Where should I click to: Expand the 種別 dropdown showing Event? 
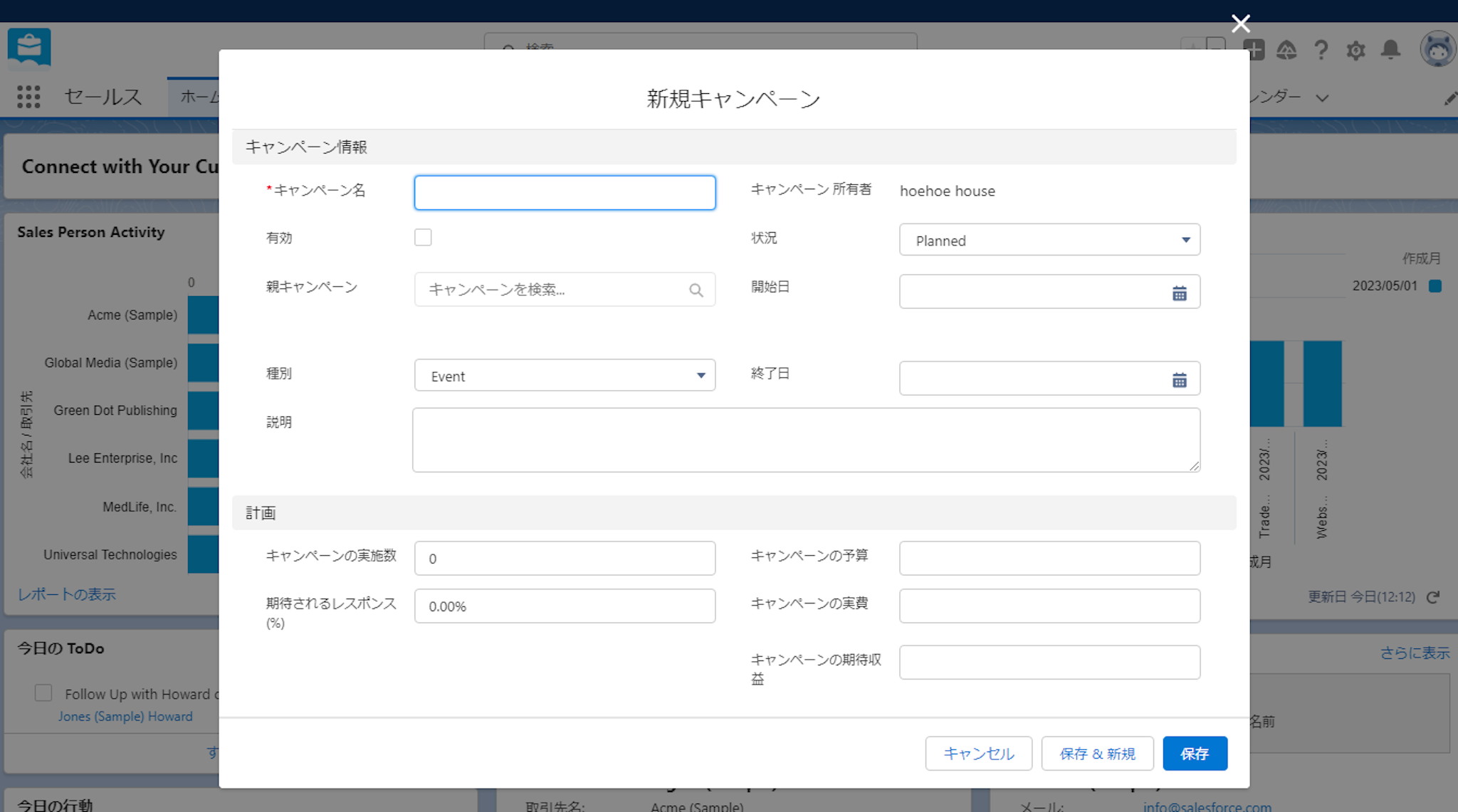point(565,376)
